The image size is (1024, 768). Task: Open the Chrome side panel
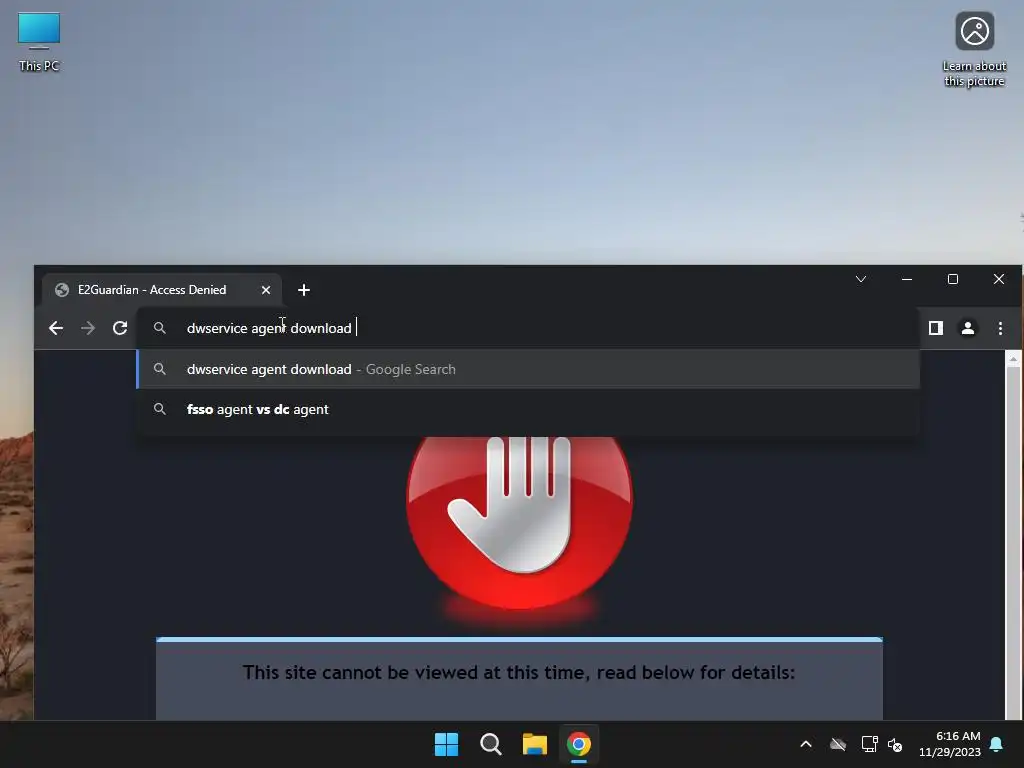[x=936, y=328]
